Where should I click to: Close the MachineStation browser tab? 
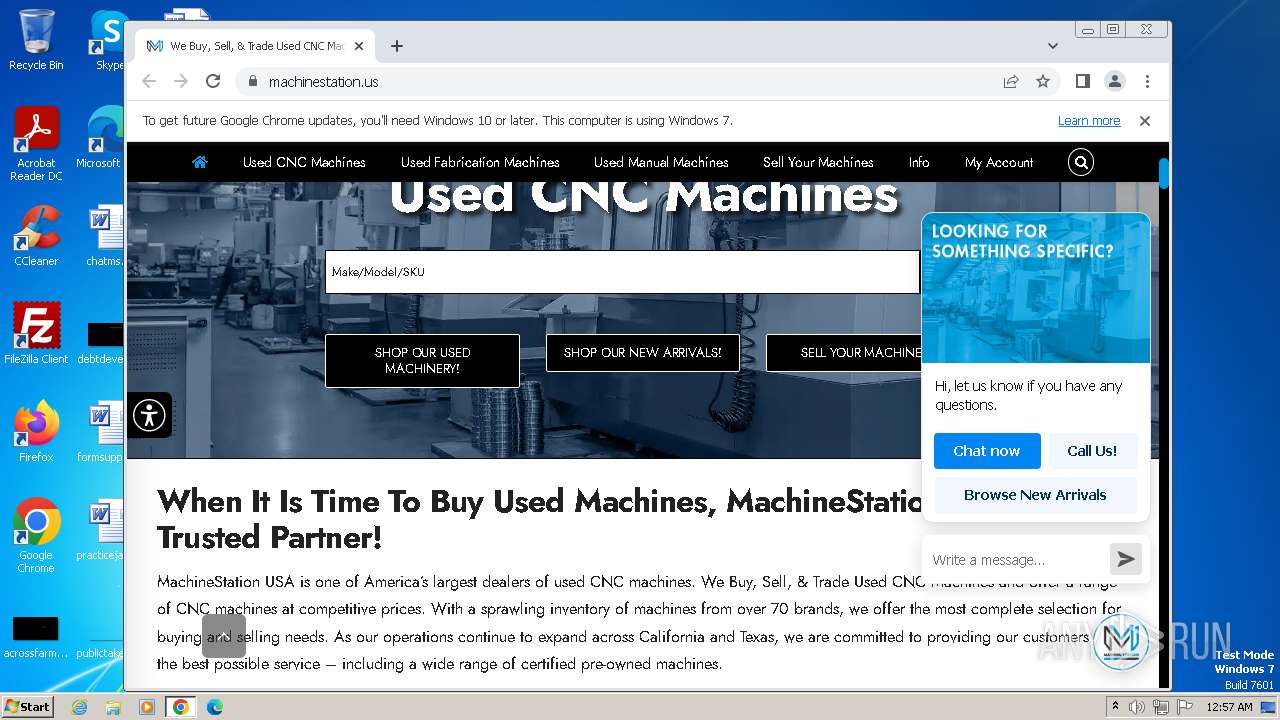[359, 46]
